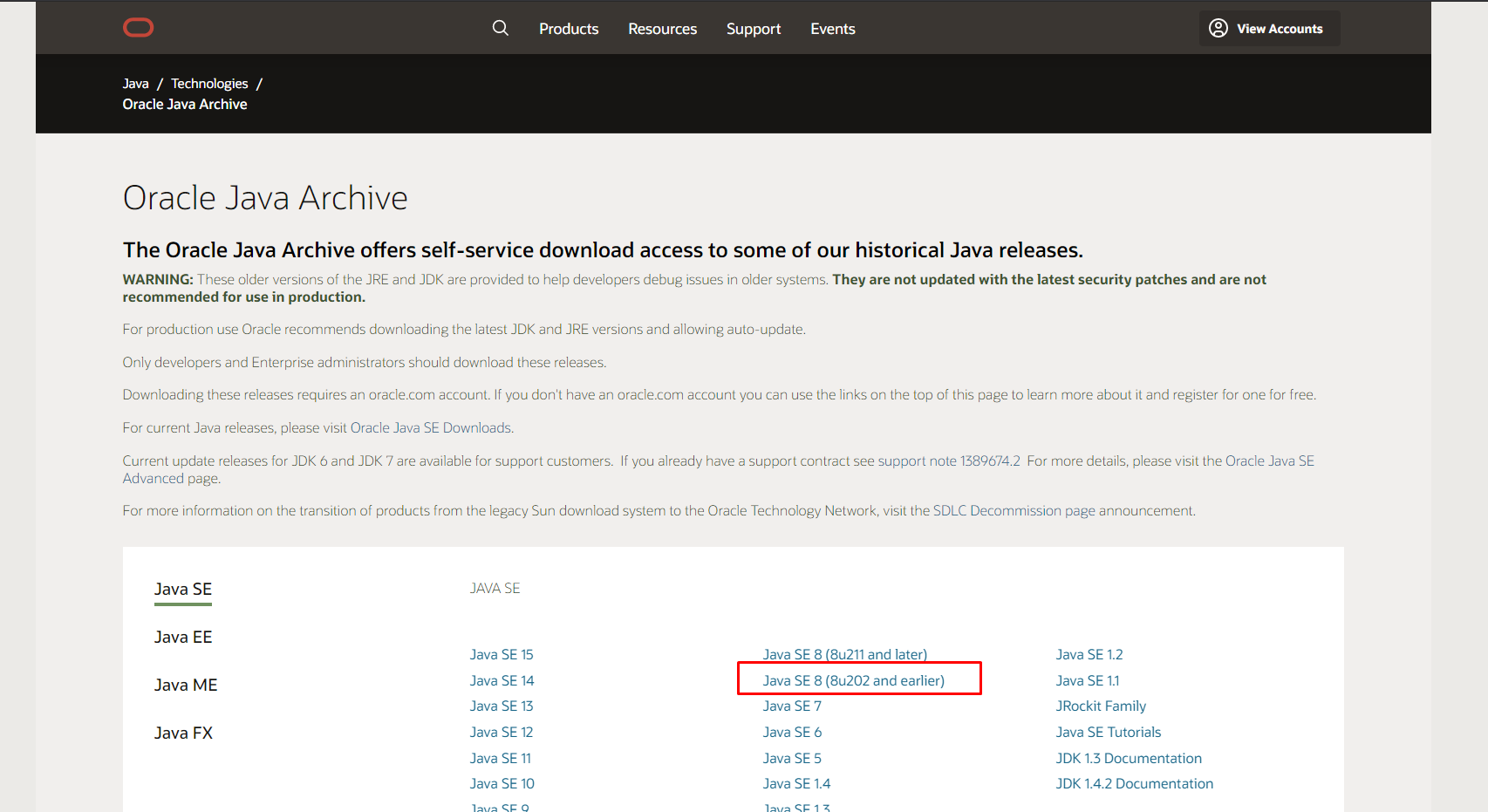Open Java SE 13 archive link

coord(502,706)
